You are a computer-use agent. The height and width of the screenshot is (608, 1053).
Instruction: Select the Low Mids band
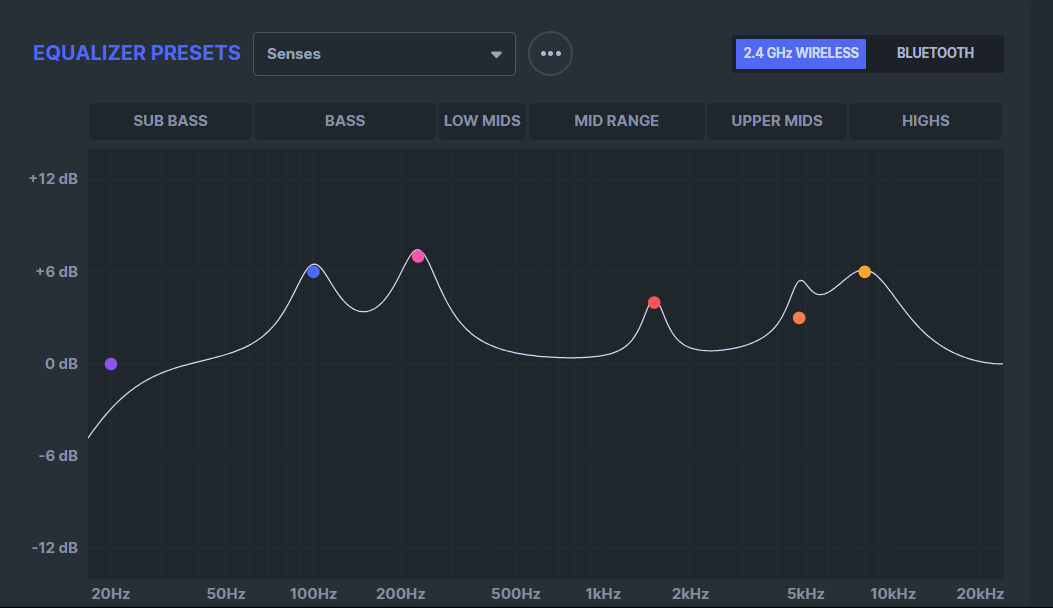tap(482, 121)
